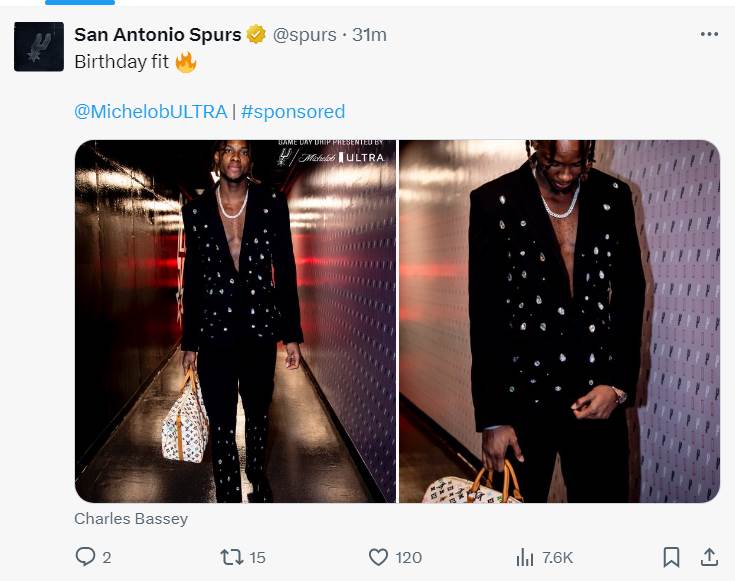Open view analytics bar chart icon
Image resolution: width=735 pixels, height=581 pixels.
click(525, 558)
